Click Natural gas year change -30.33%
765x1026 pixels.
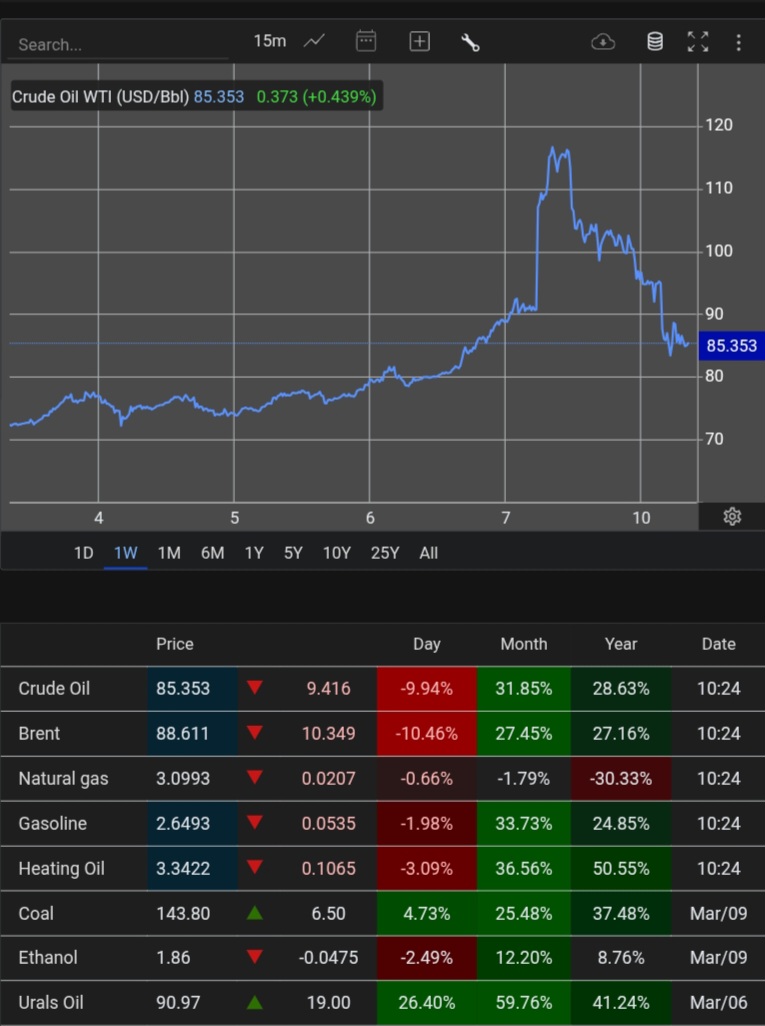(x=620, y=779)
